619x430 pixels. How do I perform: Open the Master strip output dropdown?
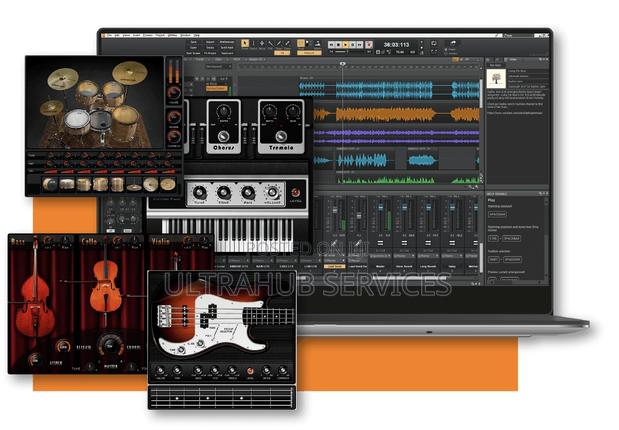[380, 256]
